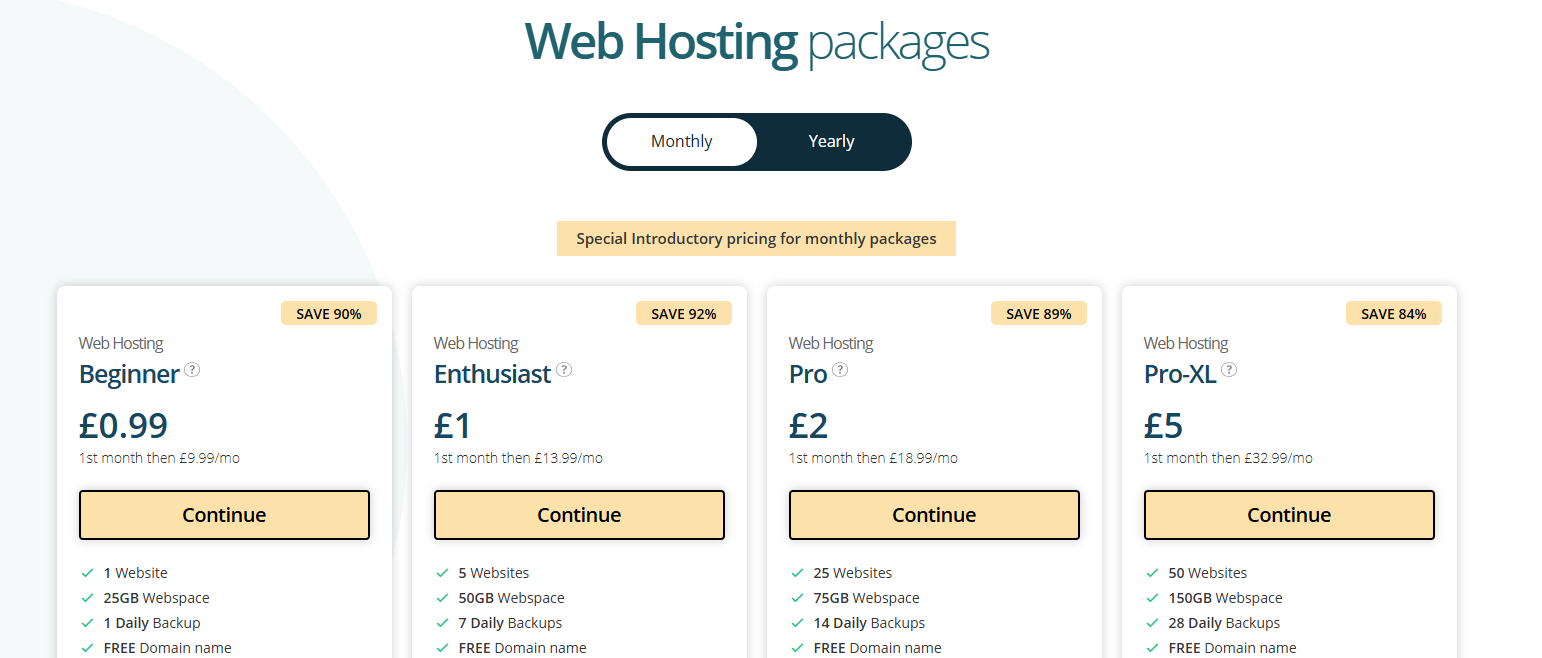Click the Pro-XL plan title

tap(1180, 374)
